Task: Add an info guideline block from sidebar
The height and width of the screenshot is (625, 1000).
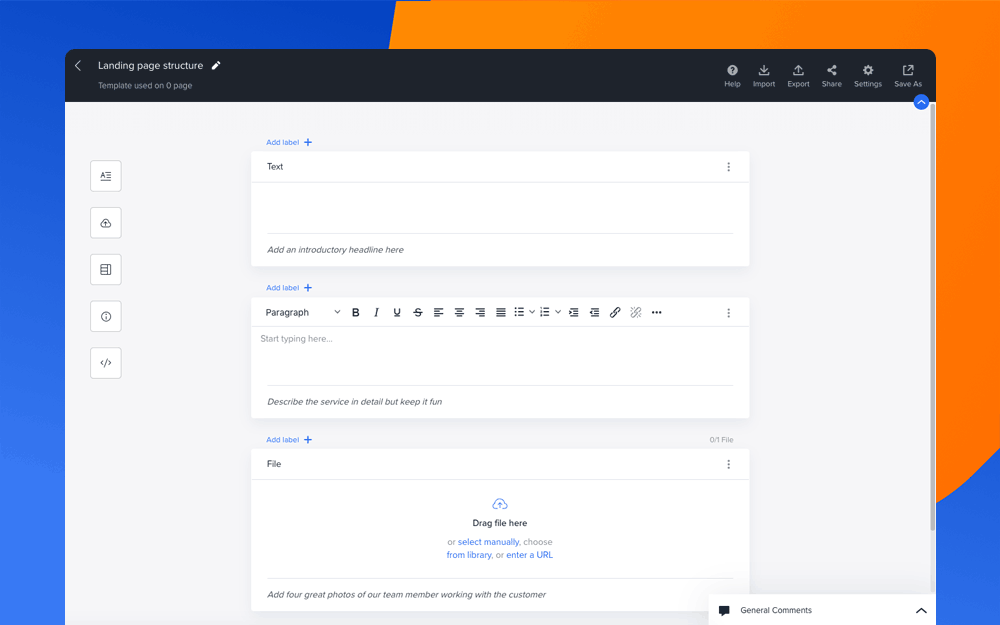Action: pyautogui.click(x=106, y=316)
